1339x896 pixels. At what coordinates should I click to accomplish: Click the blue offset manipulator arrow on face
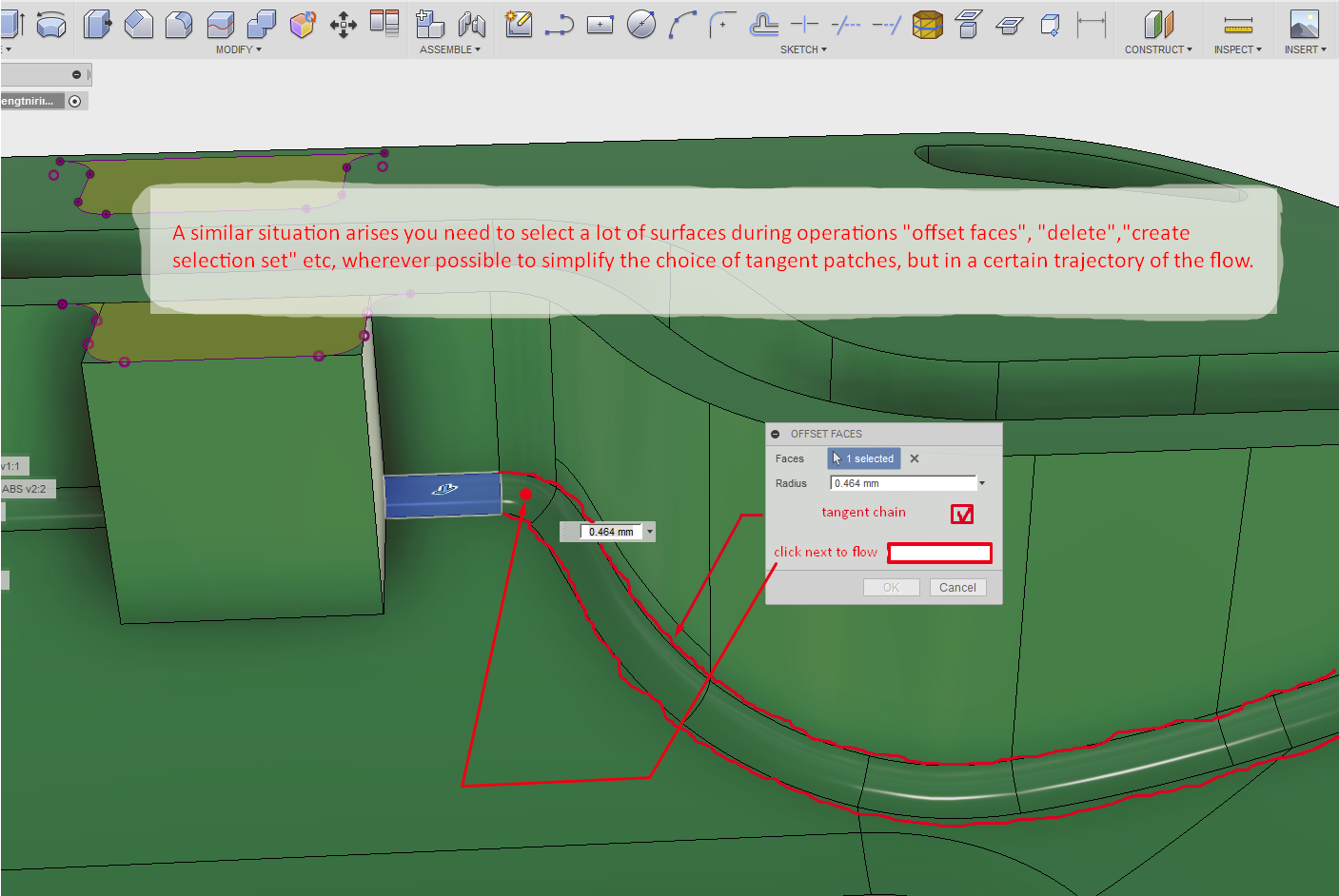coord(444,490)
